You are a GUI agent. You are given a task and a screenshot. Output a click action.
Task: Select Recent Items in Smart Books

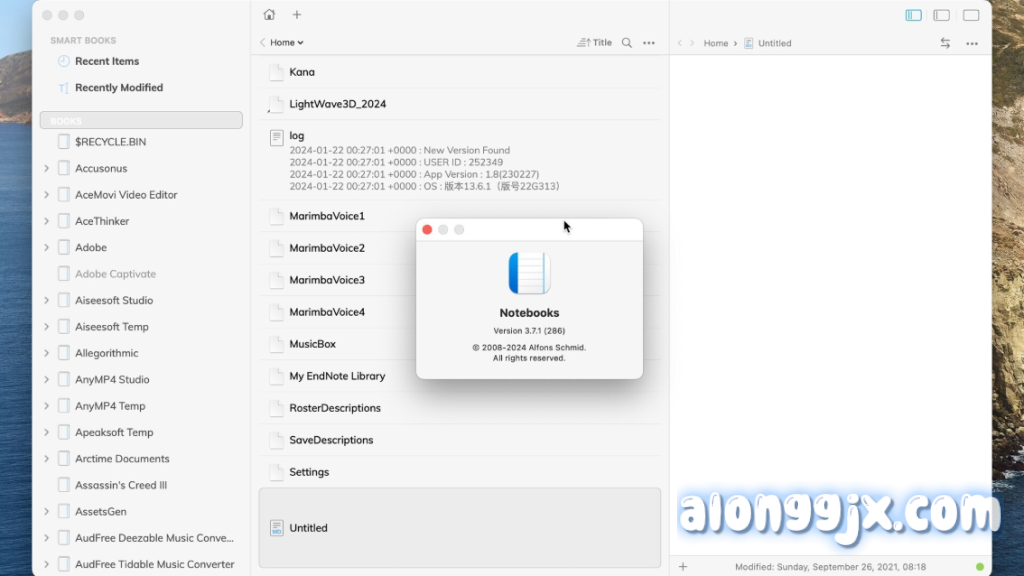106,61
